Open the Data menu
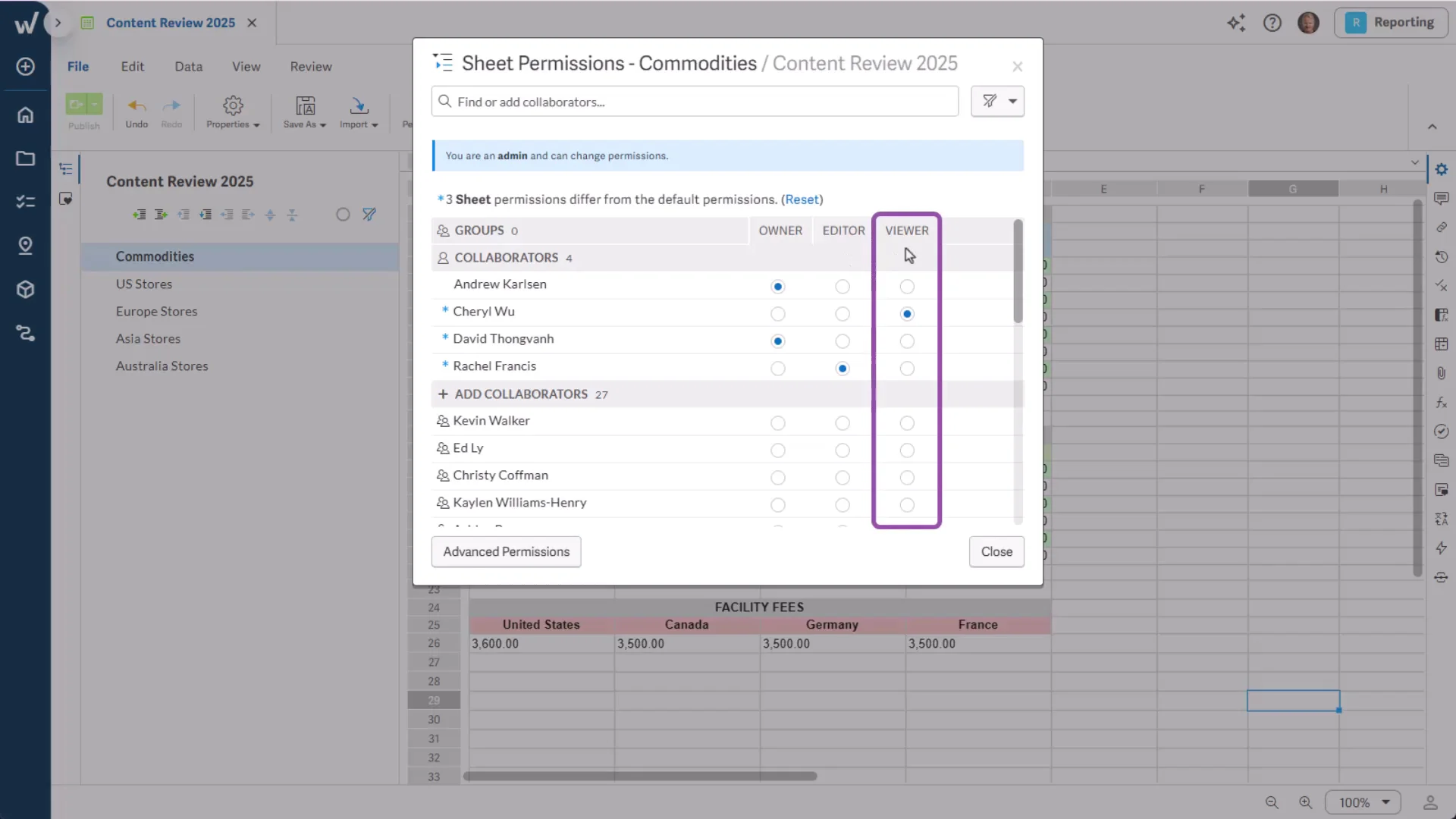The width and height of the screenshot is (1456, 819). 188,66
